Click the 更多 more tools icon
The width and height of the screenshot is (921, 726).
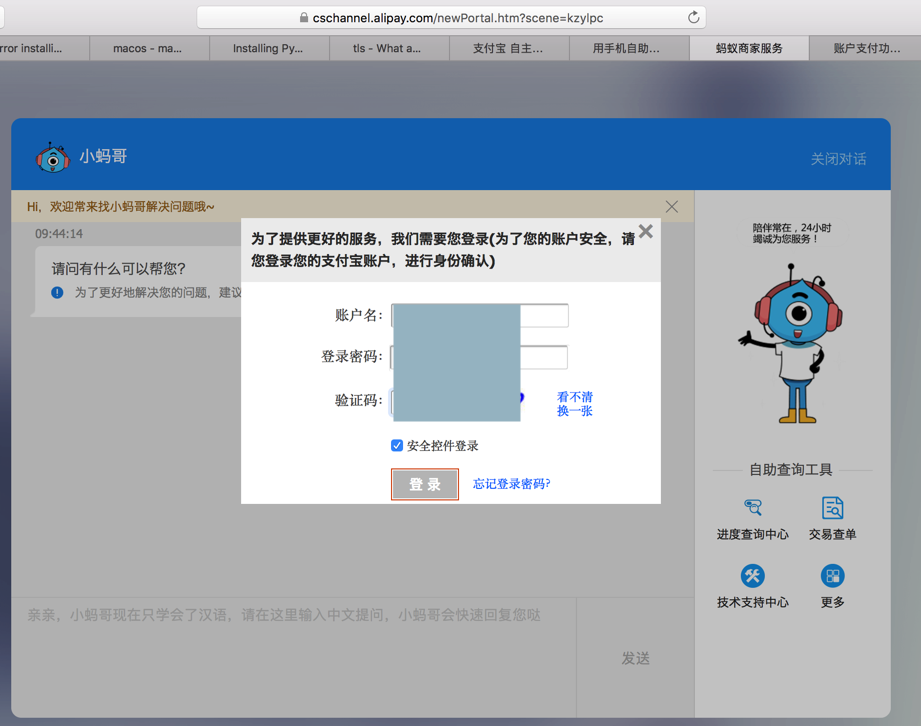(x=832, y=576)
